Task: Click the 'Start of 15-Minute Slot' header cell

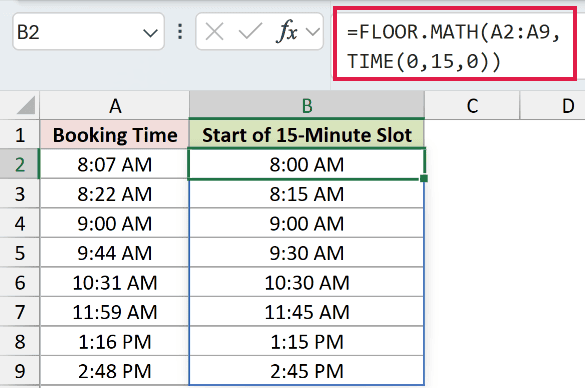Action: (x=307, y=135)
